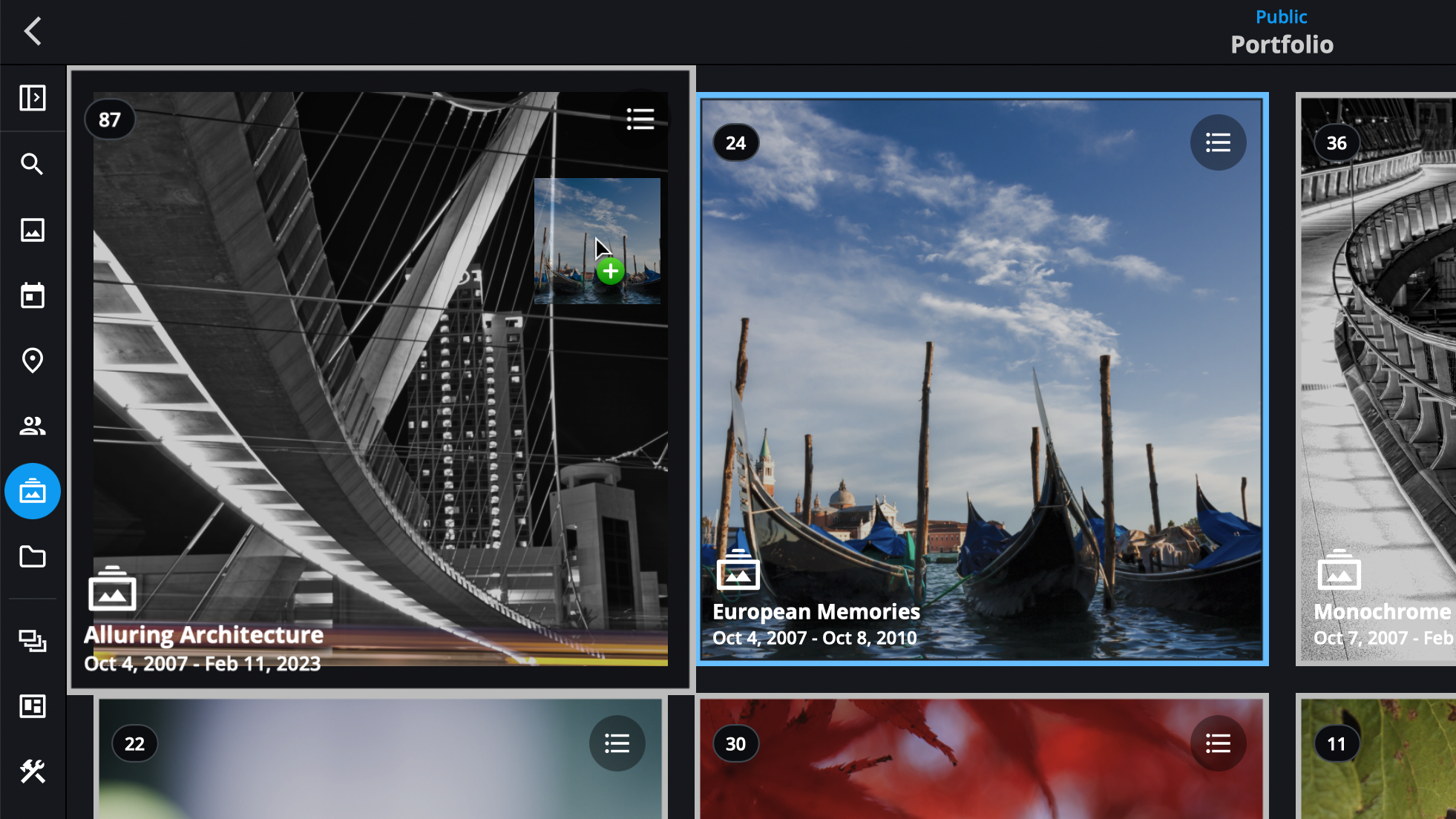The image size is (1456, 819).
Task: Click the stacked screens icon in sidebar
Action: [x=33, y=640]
